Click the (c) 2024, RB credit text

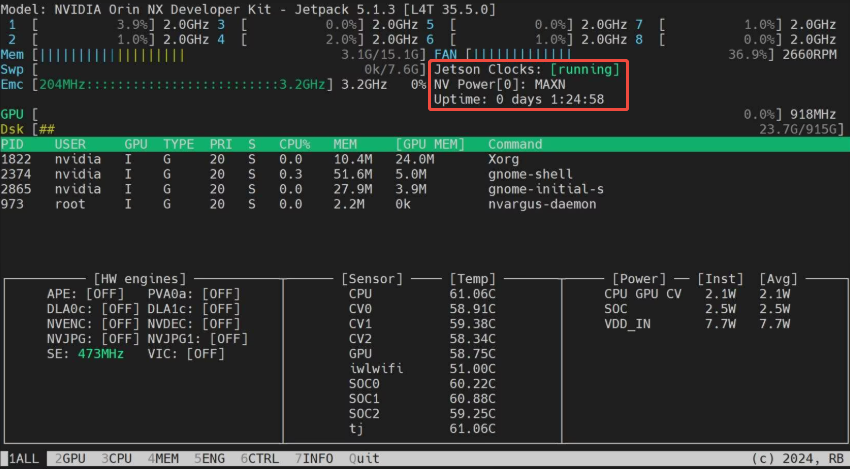click(797, 458)
